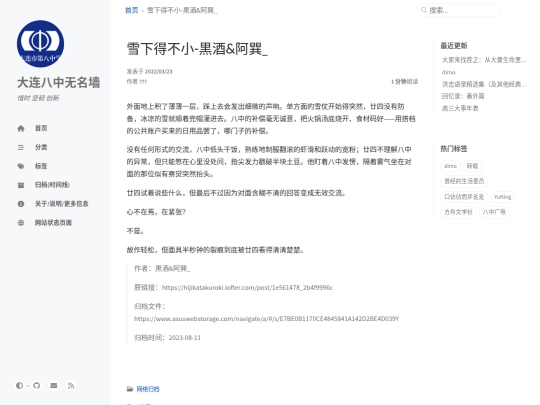This screenshot has height=405, width=540.
Task: Click the 发表于 2022/03/23 date text
Action: [x=149, y=72]
